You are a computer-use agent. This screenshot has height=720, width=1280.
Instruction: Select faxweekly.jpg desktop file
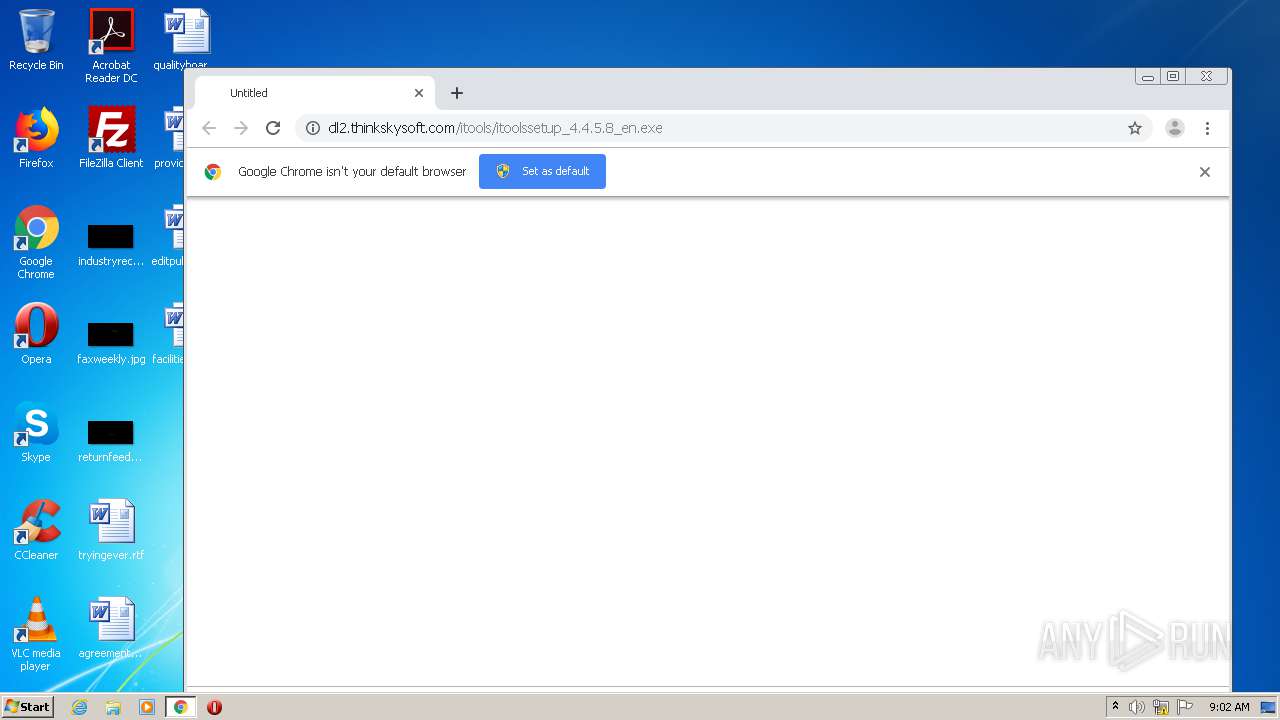pos(111,341)
